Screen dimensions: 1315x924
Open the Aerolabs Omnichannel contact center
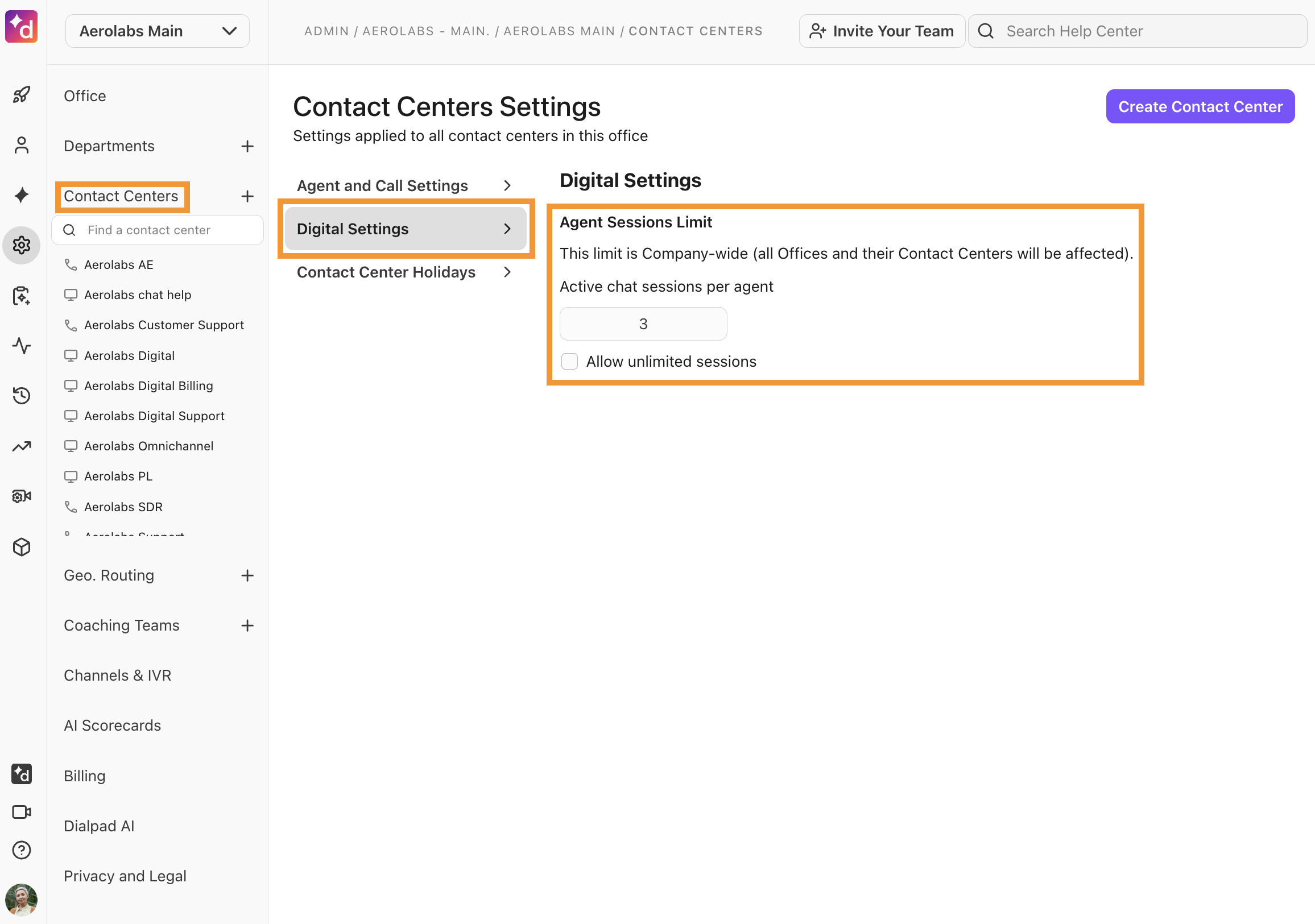[x=148, y=446]
